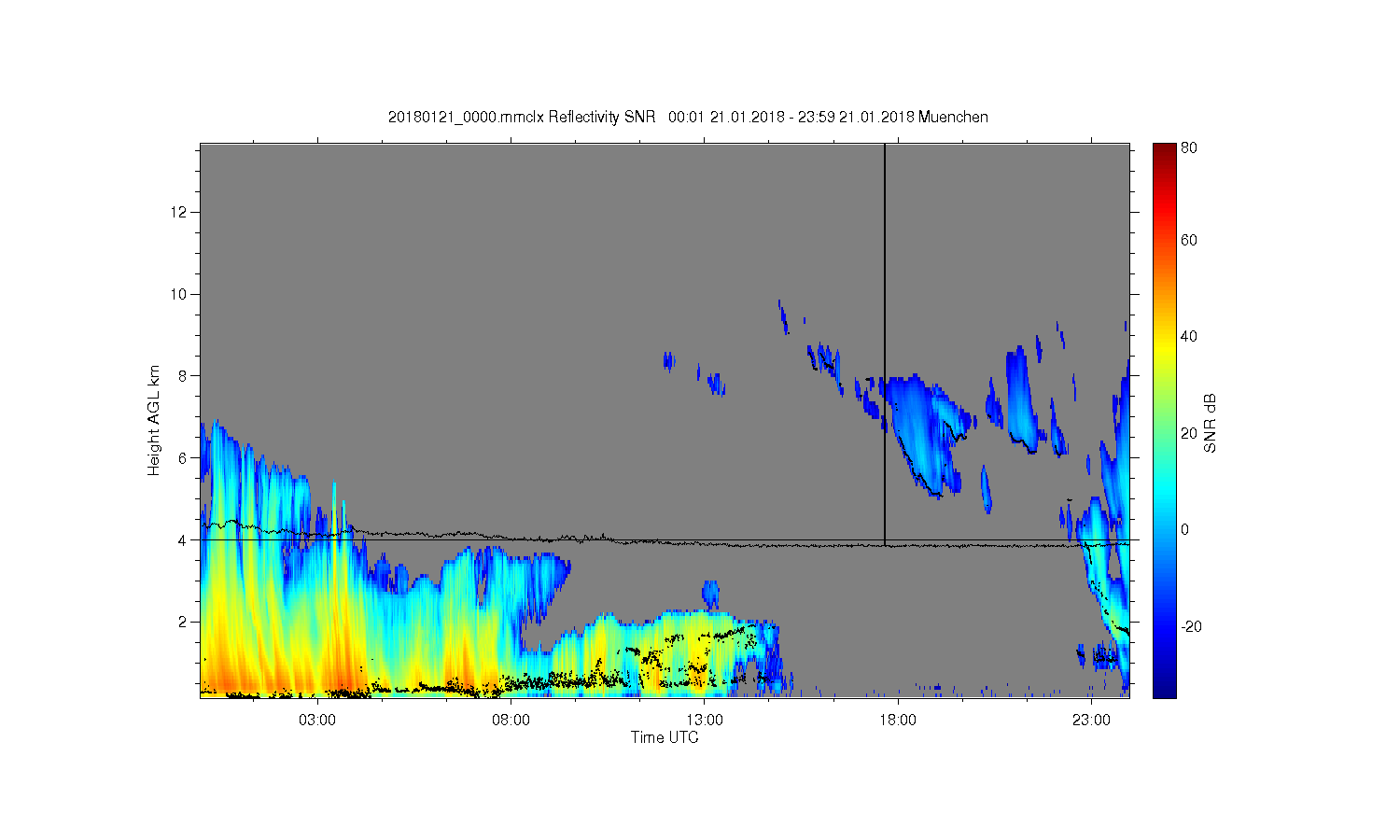
Task: Click the height label 10
Action: point(179,295)
